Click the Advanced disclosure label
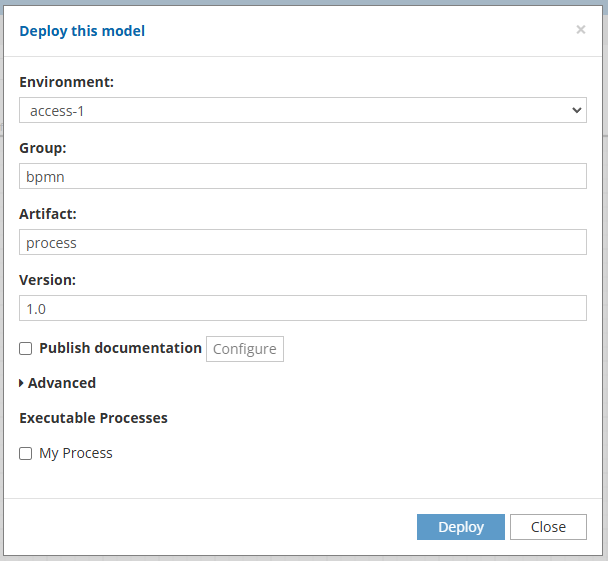Viewport: 608px width, 561px height. coord(62,383)
